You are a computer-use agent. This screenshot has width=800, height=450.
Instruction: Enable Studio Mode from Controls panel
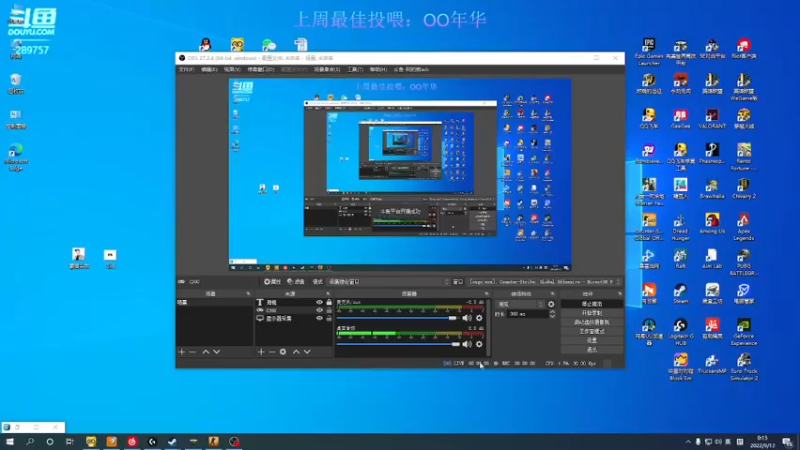click(591, 331)
